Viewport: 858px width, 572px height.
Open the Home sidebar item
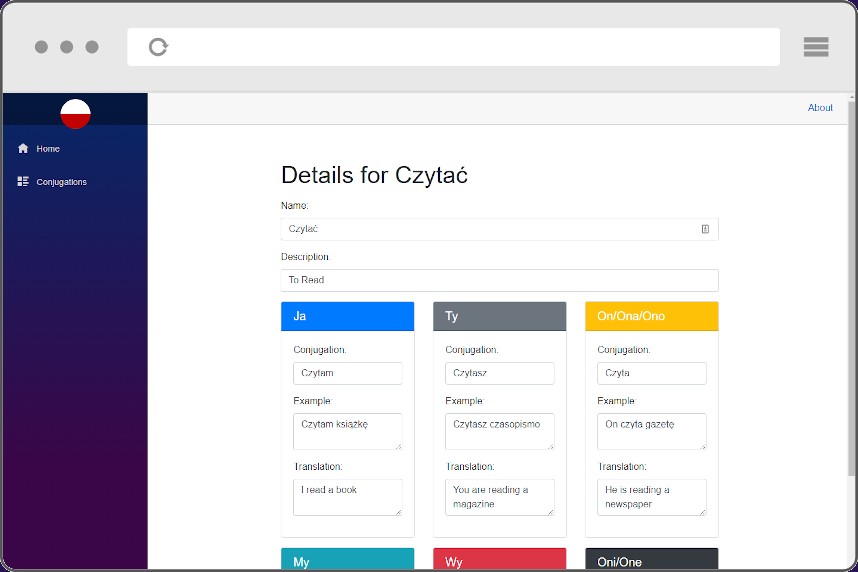[48, 149]
